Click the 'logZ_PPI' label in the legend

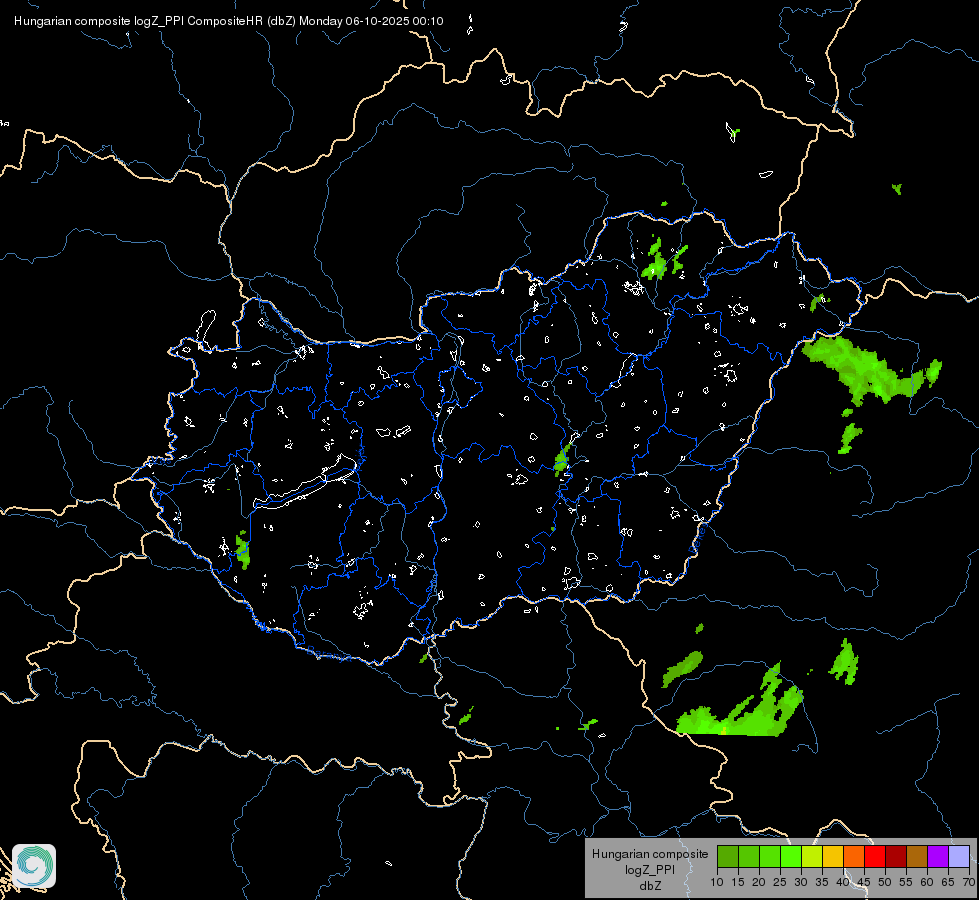pos(650,869)
